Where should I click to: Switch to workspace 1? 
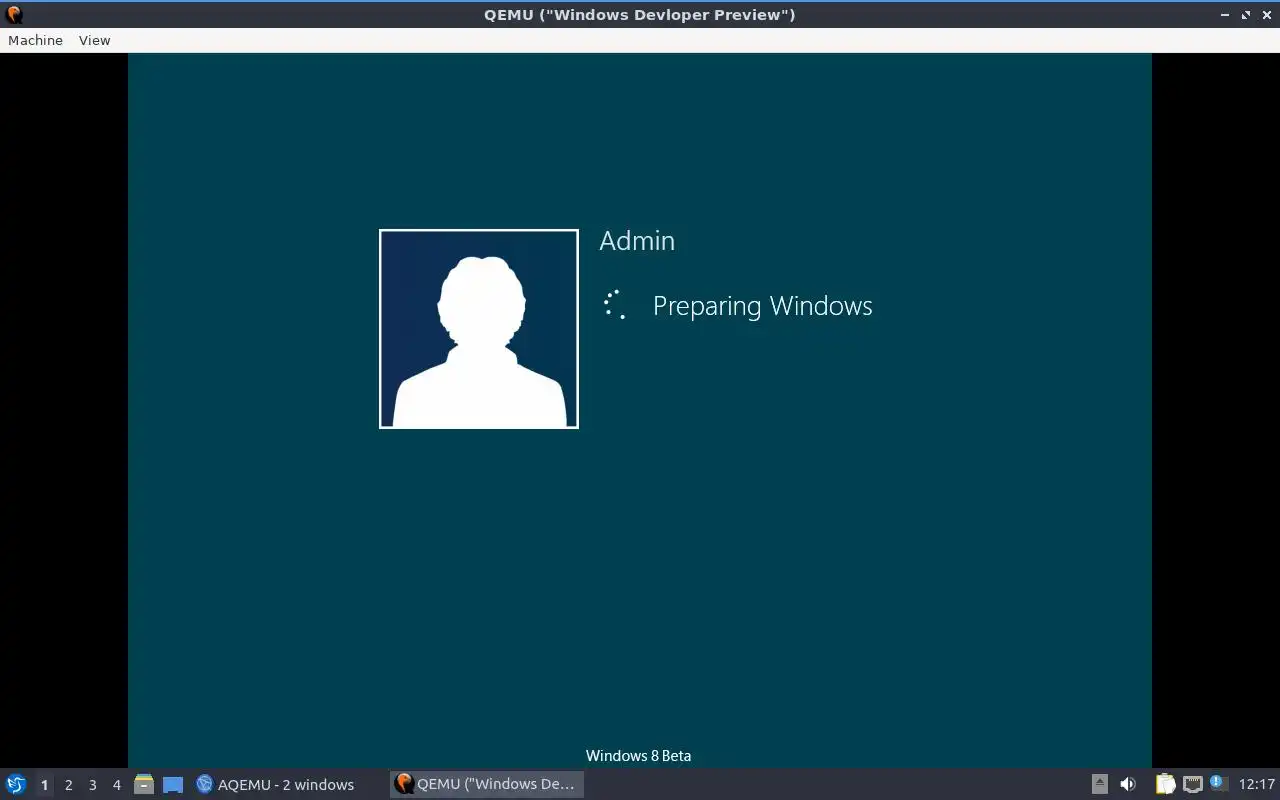[44, 785]
